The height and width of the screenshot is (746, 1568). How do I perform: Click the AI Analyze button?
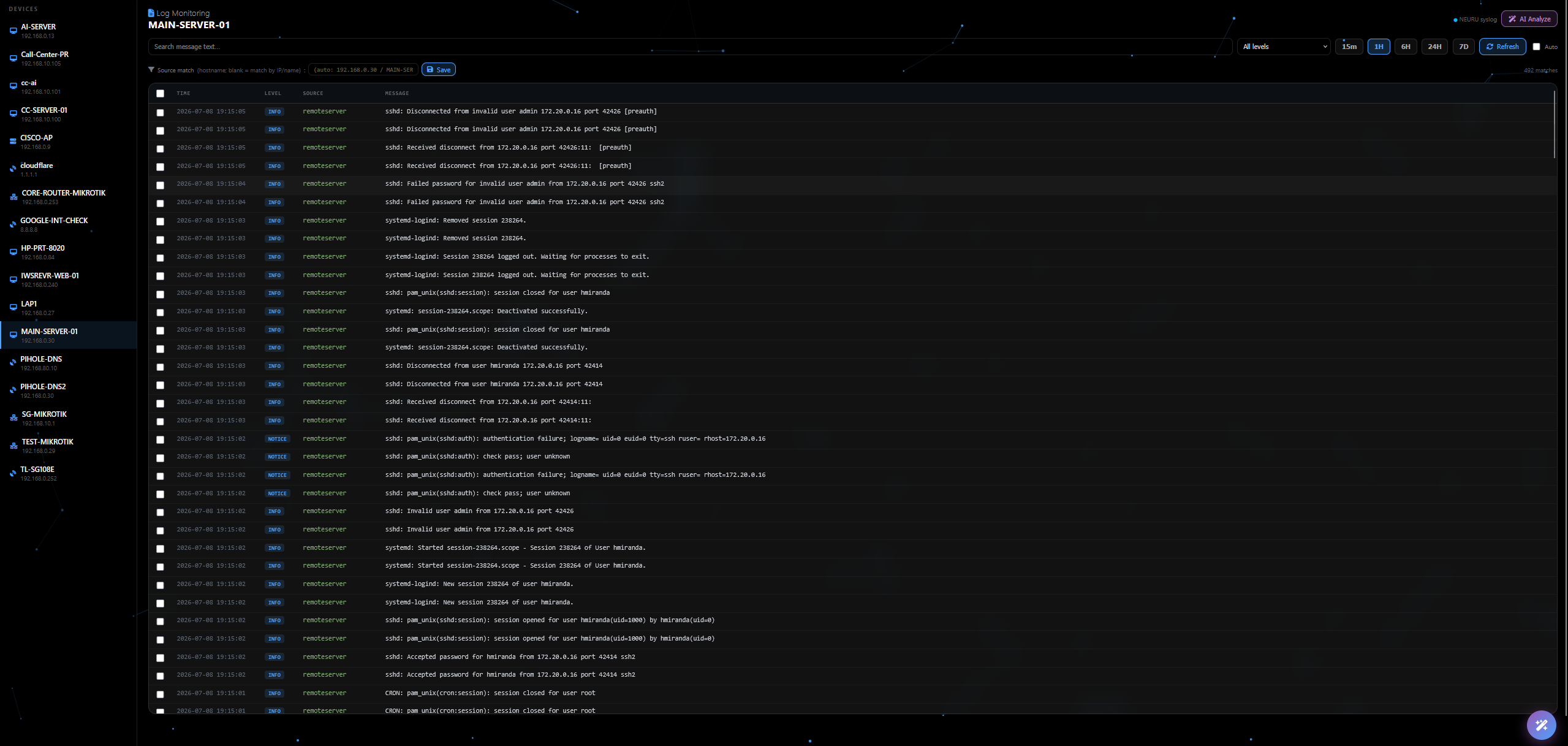click(1529, 19)
